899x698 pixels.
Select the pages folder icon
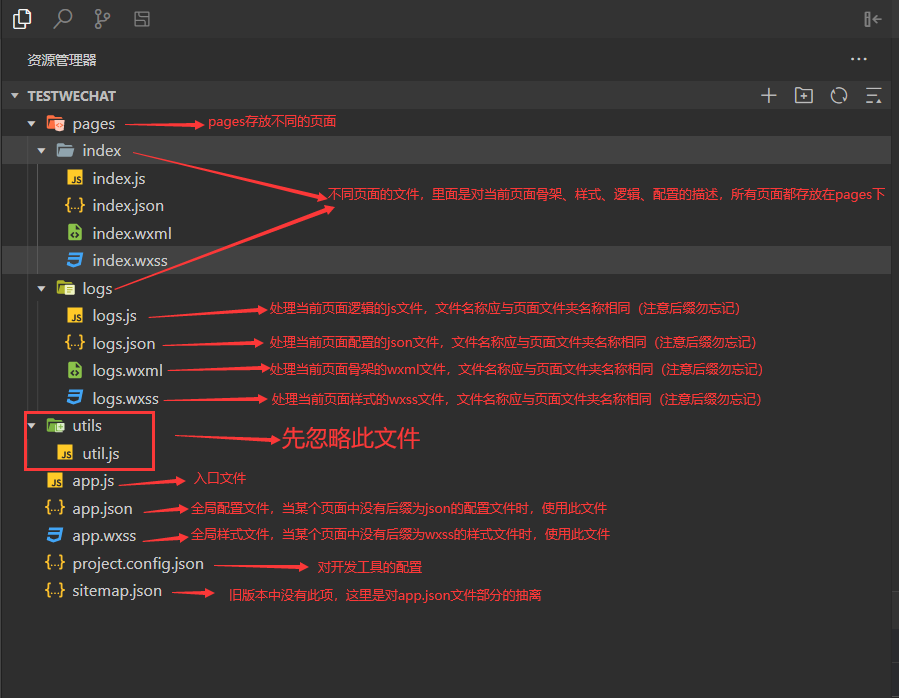[x=56, y=123]
